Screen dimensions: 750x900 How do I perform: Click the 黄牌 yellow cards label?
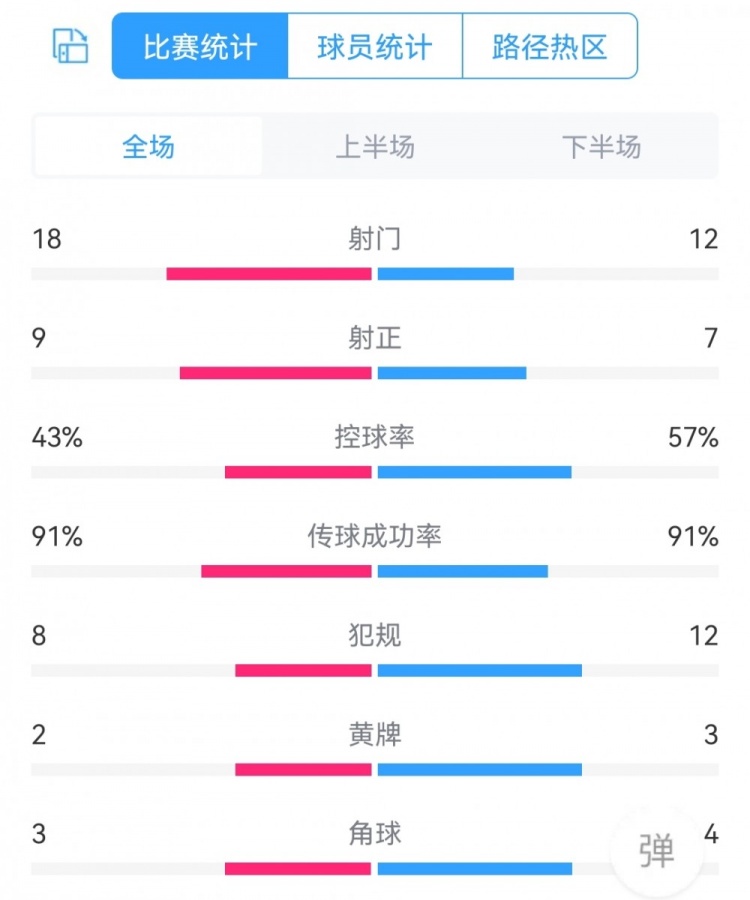375,735
